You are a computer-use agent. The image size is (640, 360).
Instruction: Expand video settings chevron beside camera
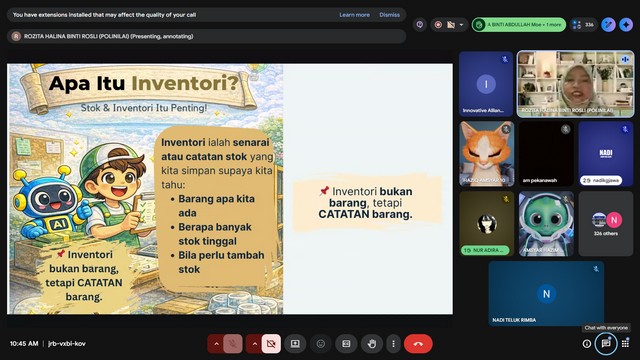click(254, 344)
